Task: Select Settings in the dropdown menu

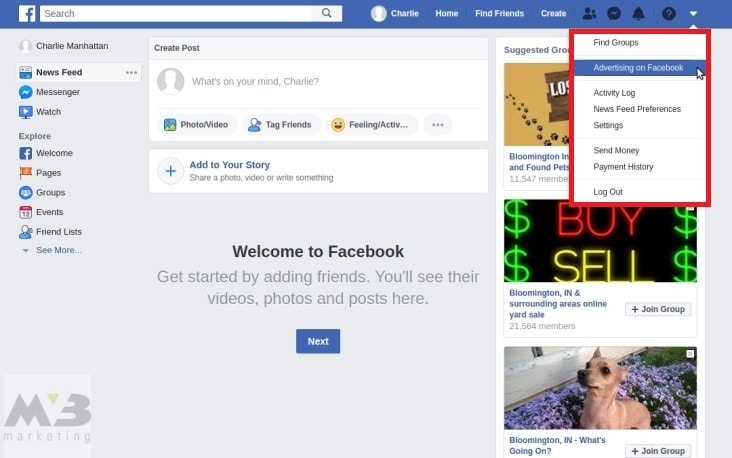Action: (x=608, y=126)
